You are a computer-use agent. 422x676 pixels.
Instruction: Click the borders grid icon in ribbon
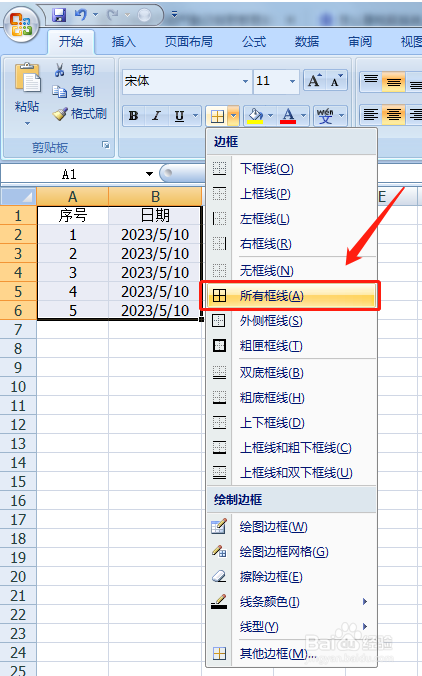pyautogui.click(x=217, y=116)
